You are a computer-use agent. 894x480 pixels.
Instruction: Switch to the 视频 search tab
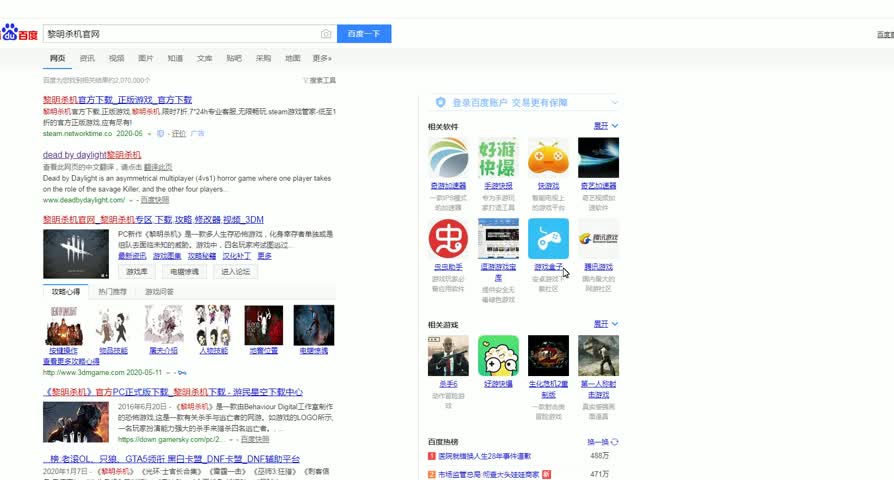(116, 59)
